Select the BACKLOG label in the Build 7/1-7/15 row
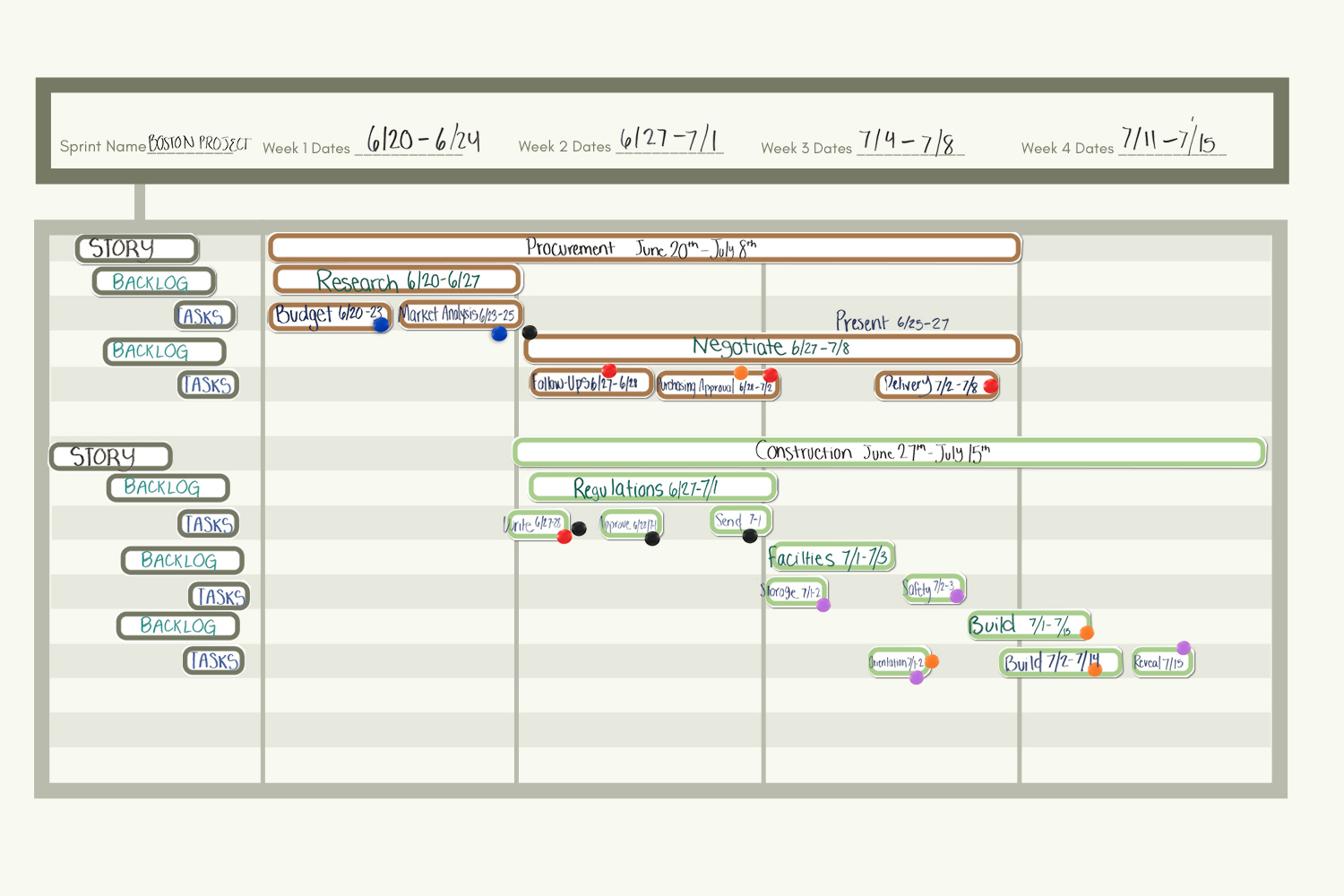The height and width of the screenshot is (896, 1344). [x=178, y=625]
